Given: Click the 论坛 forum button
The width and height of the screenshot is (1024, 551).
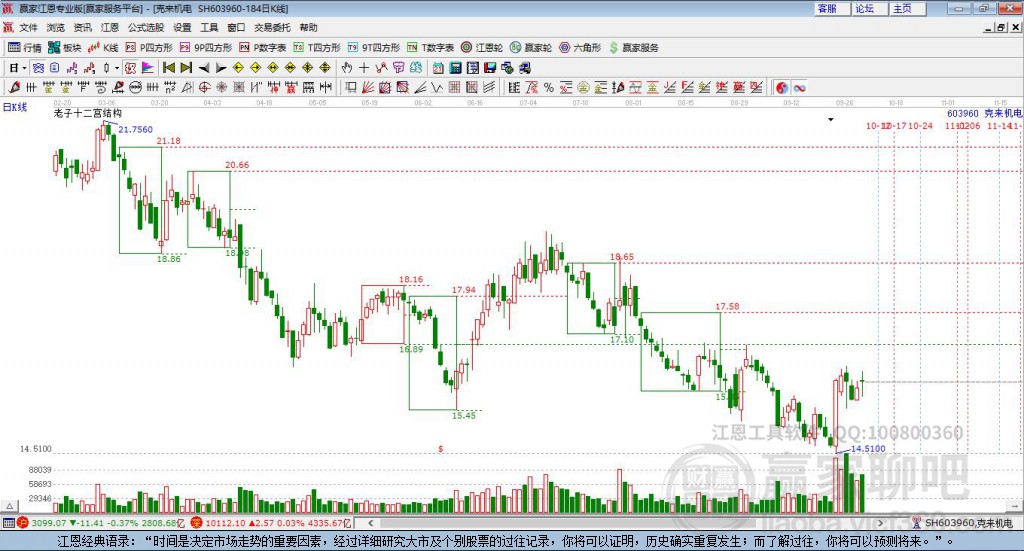Looking at the screenshot, I should coord(869,8).
